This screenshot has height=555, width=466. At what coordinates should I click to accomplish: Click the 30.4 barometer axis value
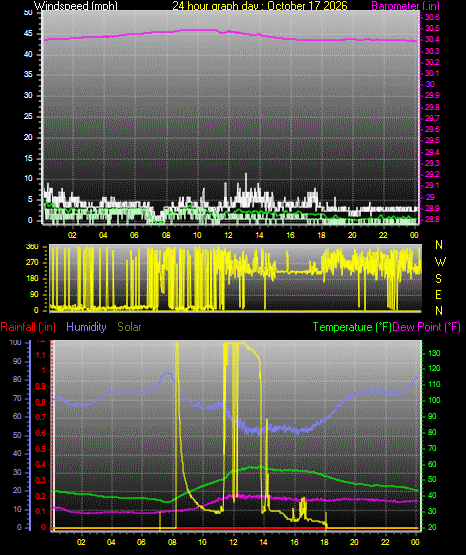(x=432, y=39)
